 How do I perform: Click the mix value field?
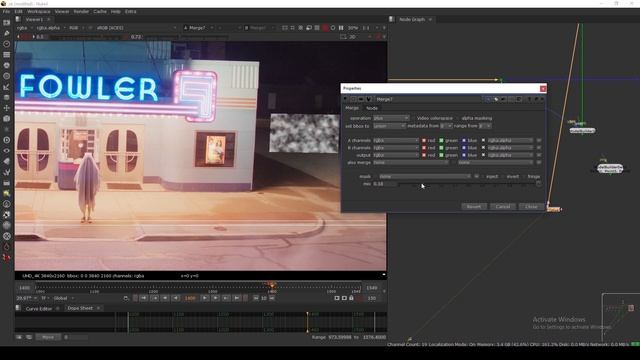[384, 184]
